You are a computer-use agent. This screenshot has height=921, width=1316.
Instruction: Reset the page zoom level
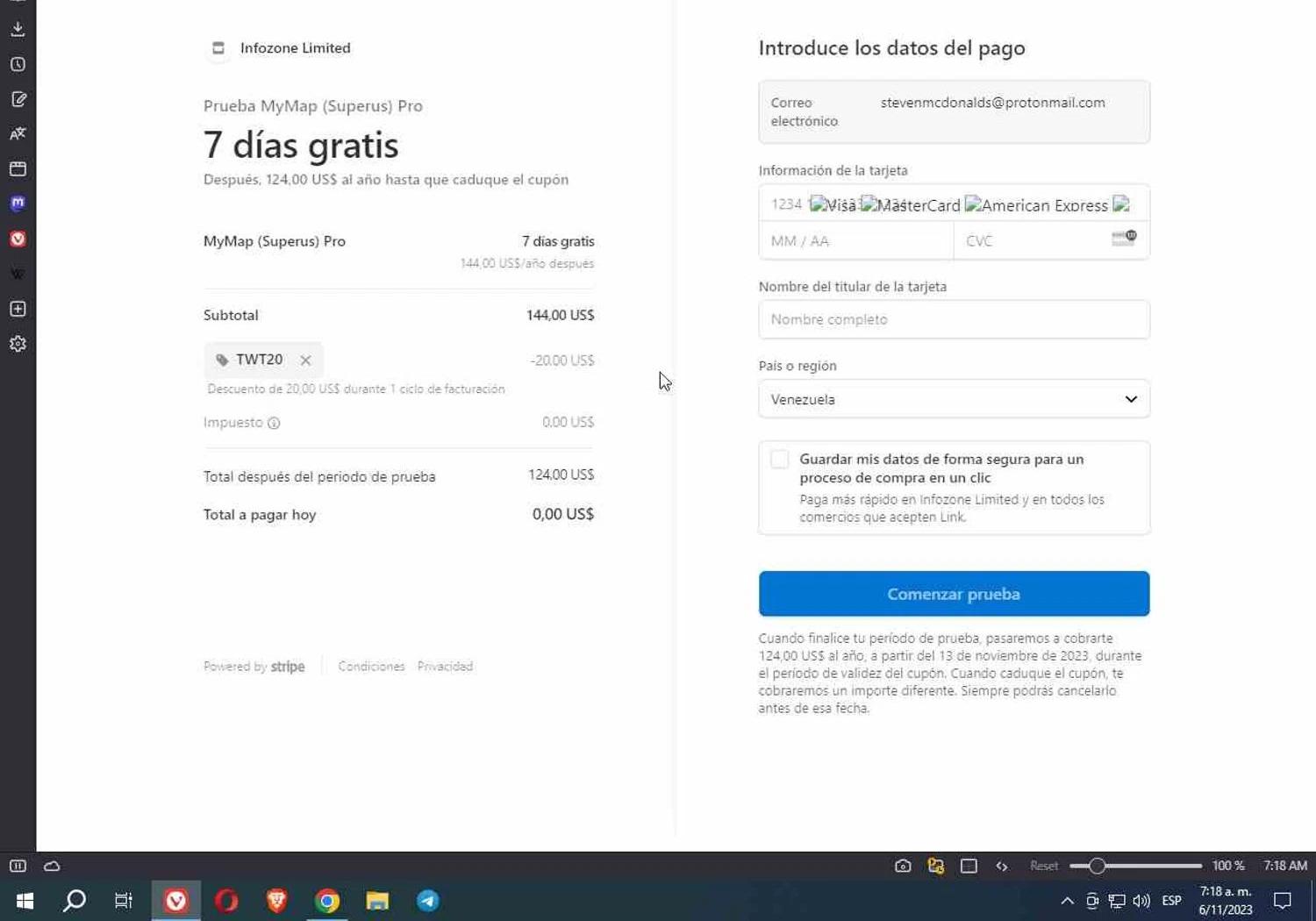[1043, 866]
